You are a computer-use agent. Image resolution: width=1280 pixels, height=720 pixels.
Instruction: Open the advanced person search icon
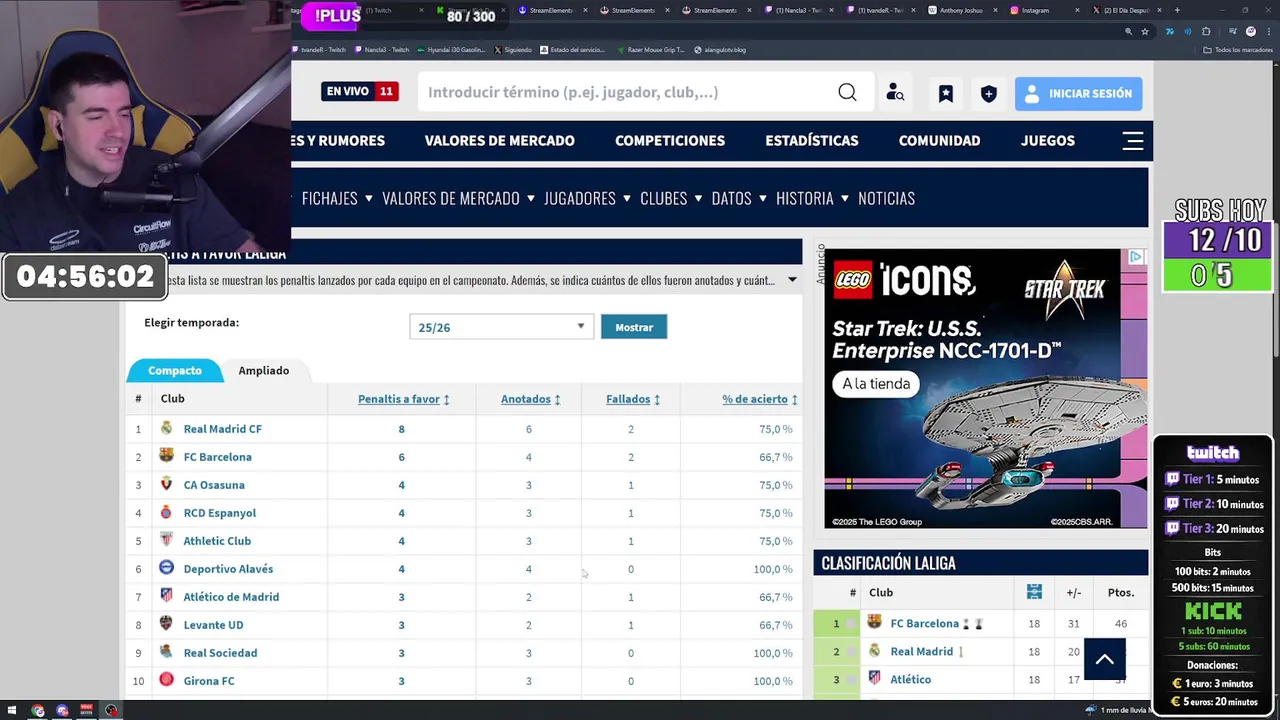[x=895, y=93]
